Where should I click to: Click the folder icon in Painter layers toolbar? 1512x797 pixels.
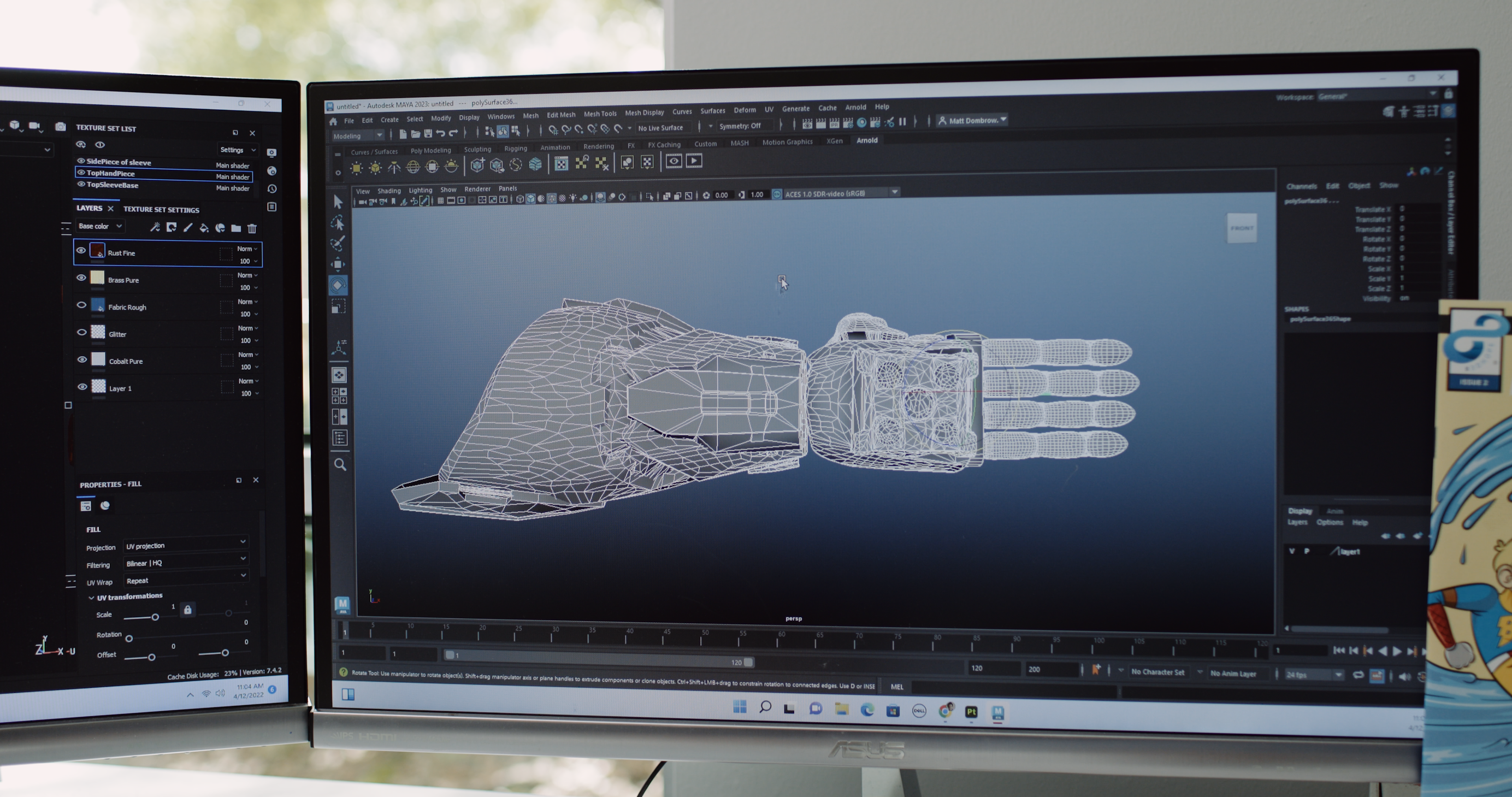click(236, 228)
